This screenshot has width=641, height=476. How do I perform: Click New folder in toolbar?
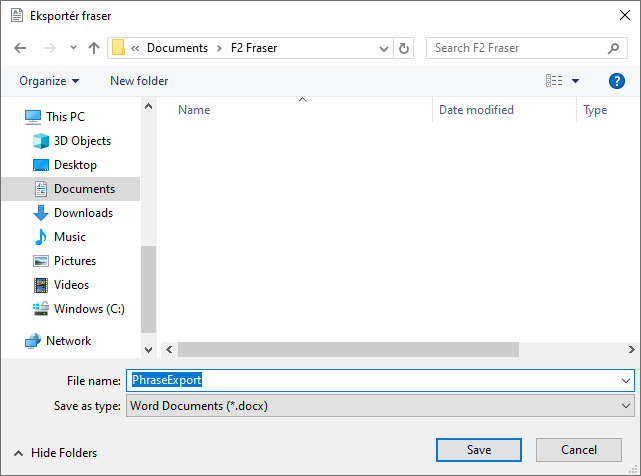click(139, 81)
